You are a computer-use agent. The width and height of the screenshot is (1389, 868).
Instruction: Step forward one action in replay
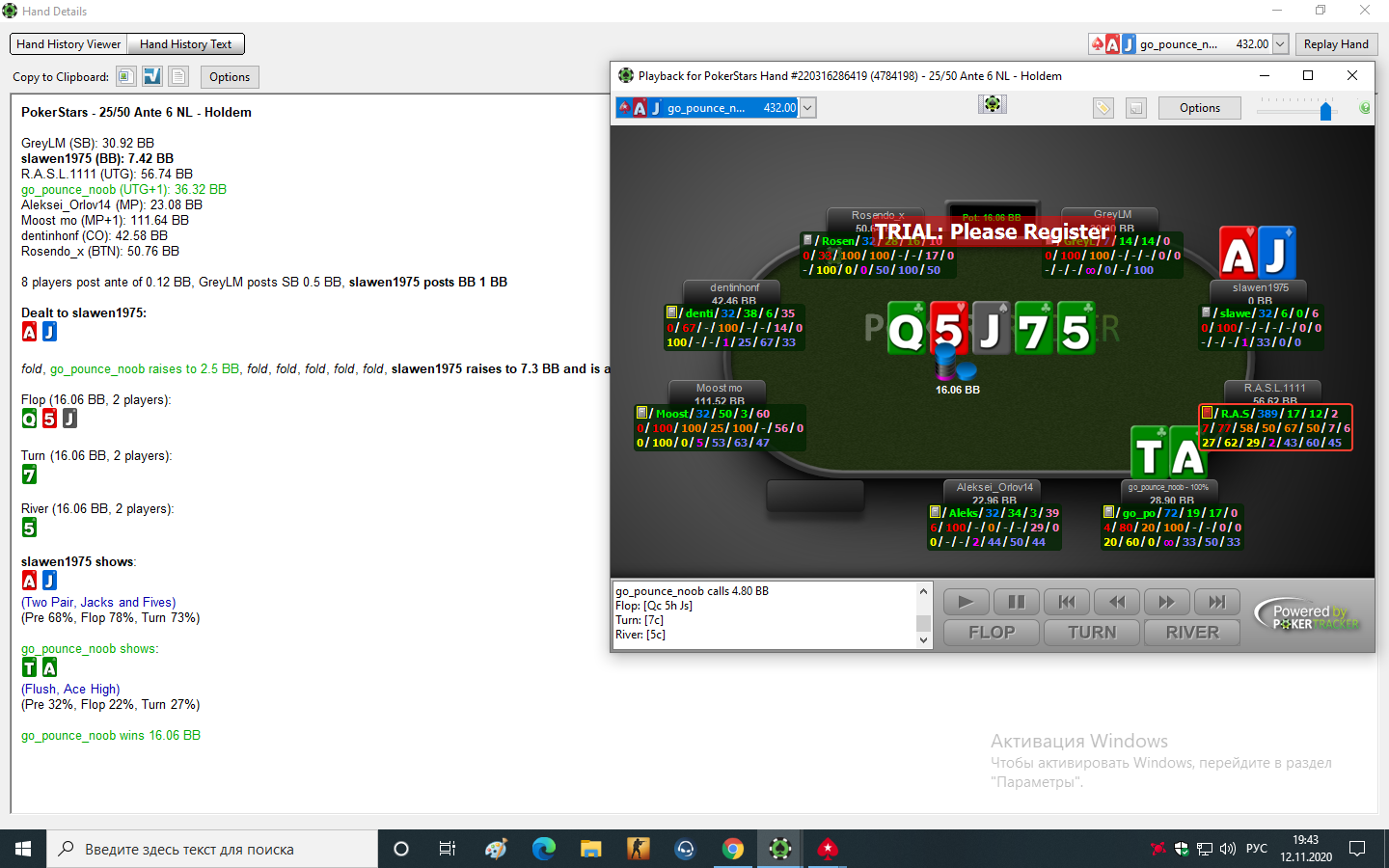(x=1166, y=602)
